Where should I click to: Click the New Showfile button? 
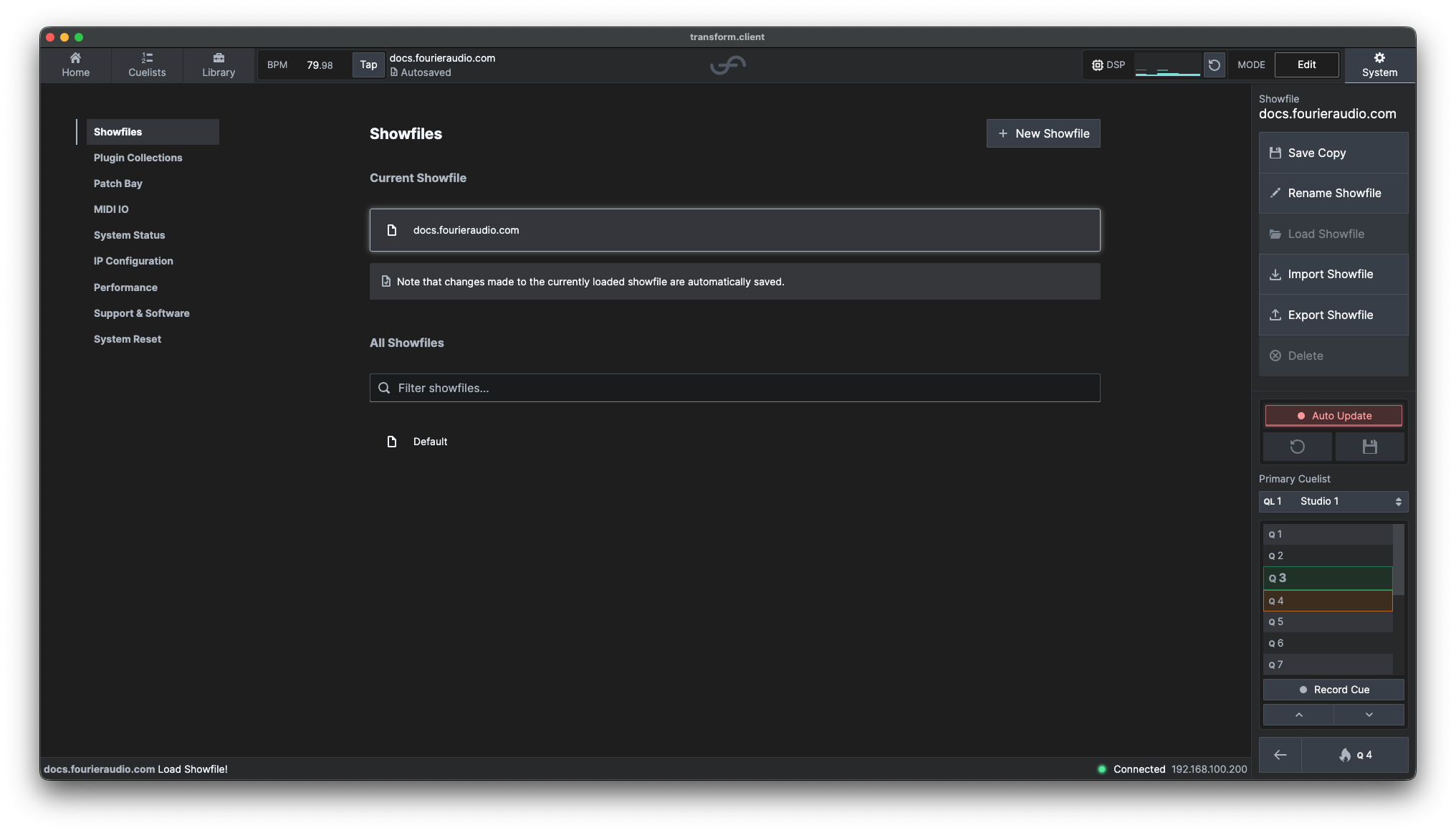coord(1043,133)
